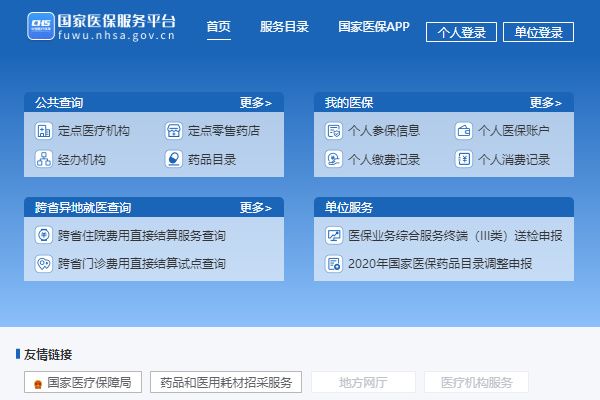Click the 公共查询 section header

tap(59, 103)
